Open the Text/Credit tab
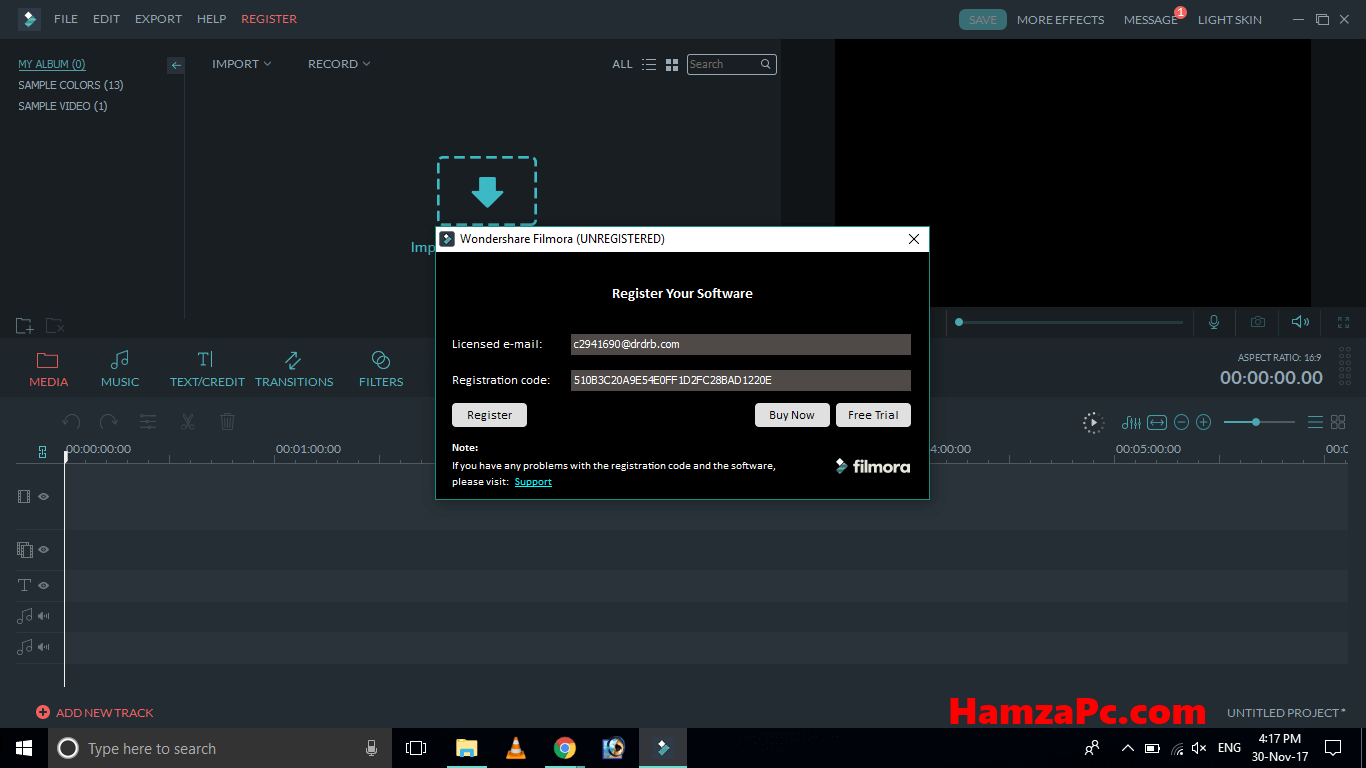 point(207,369)
